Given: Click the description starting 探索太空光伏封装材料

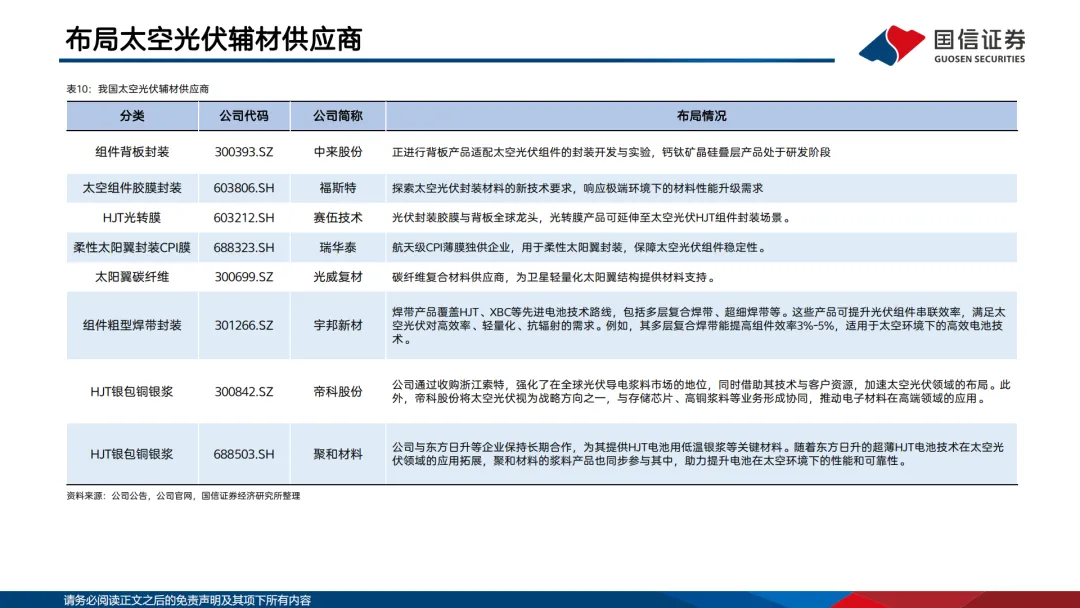Looking at the screenshot, I should pos(577,188).
